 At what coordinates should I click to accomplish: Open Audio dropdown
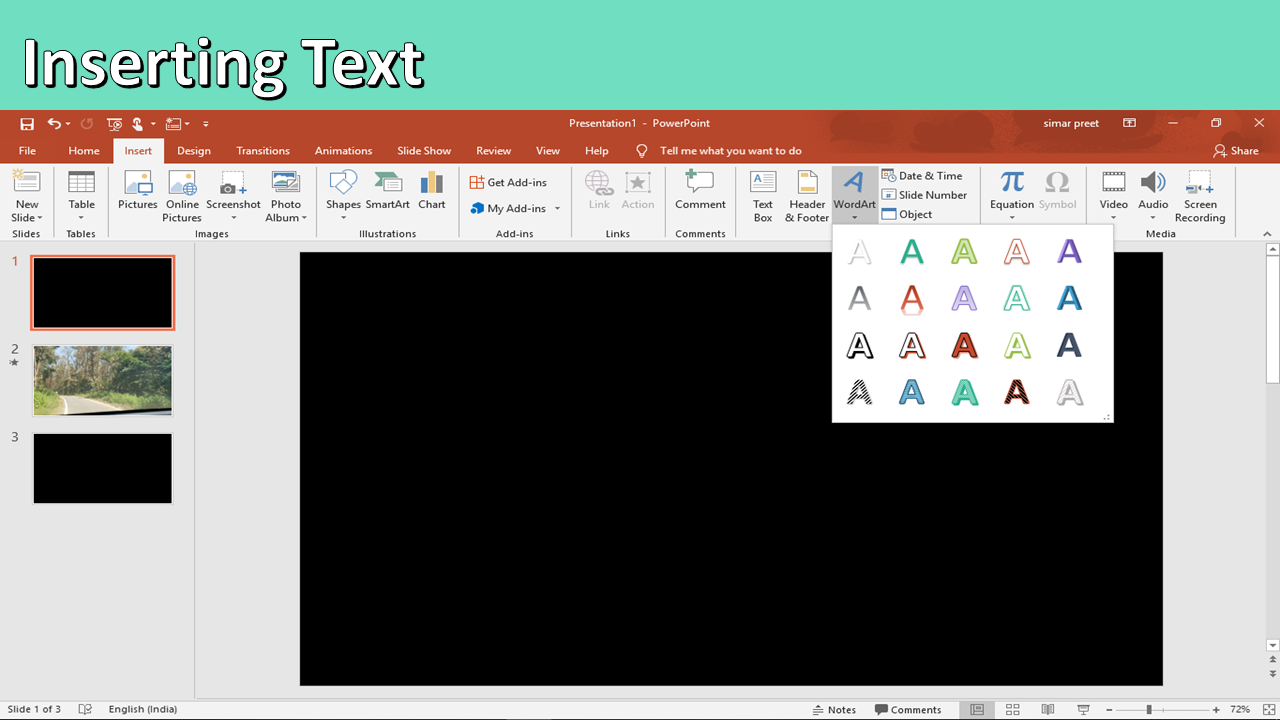(1153, 217)
